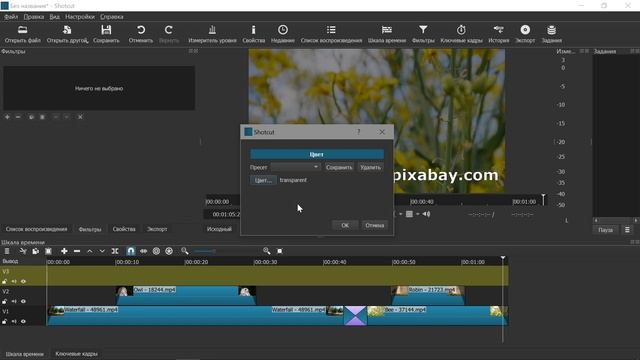Hide track V3 with its eye icon

coord(23,281)
